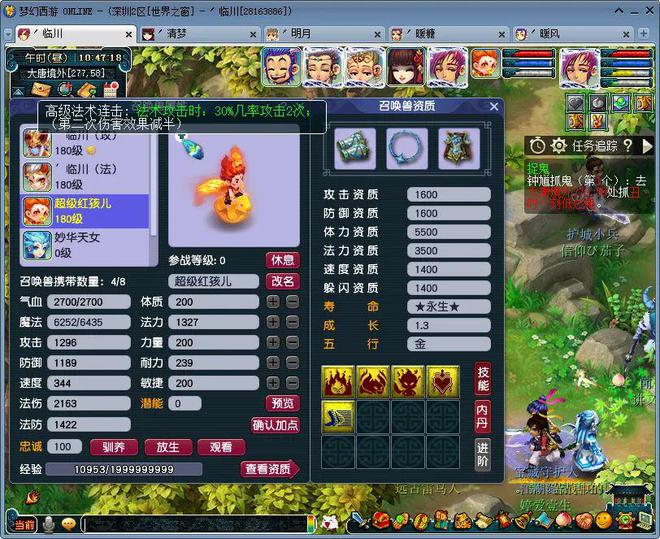The height and width of the screenshot is (539, 660).
Task: Click the clock icon in the task tracker
Action: [x=537, y=146]
